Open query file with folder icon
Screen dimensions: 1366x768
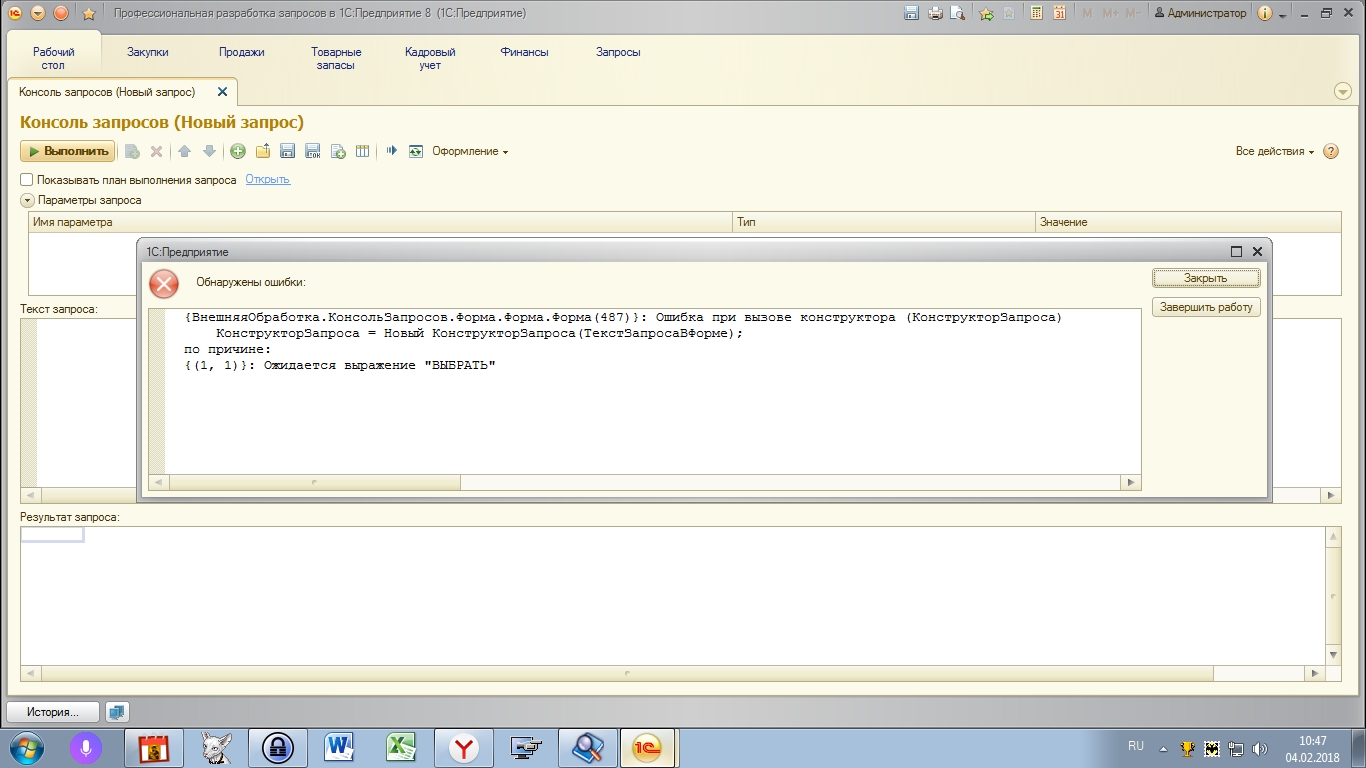point(263,151)
